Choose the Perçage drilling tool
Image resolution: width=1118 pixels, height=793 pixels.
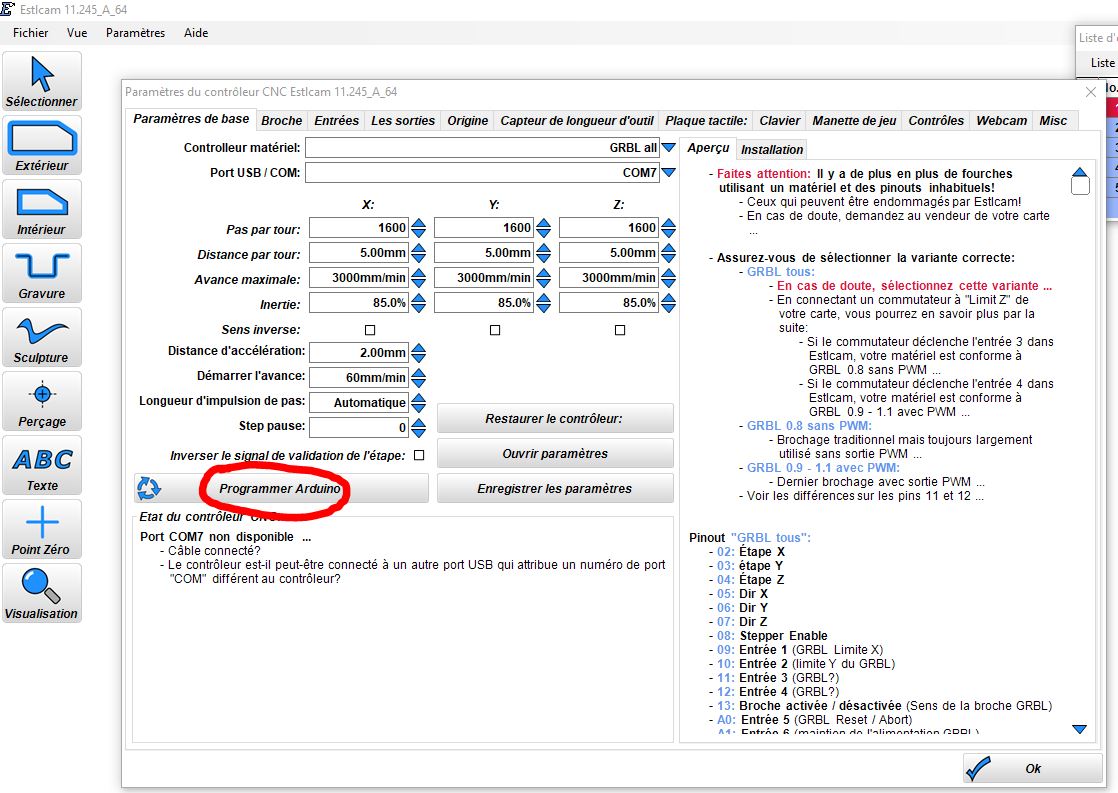[x=41, y=401]
